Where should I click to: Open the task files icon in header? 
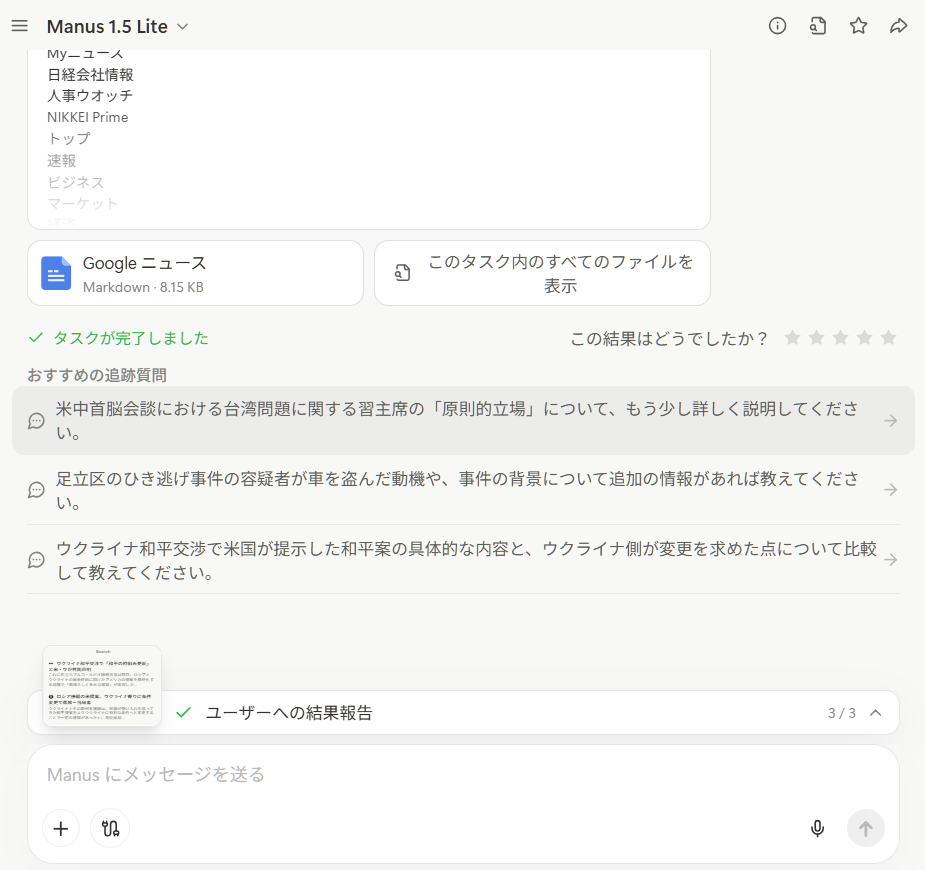click(818, 26)
